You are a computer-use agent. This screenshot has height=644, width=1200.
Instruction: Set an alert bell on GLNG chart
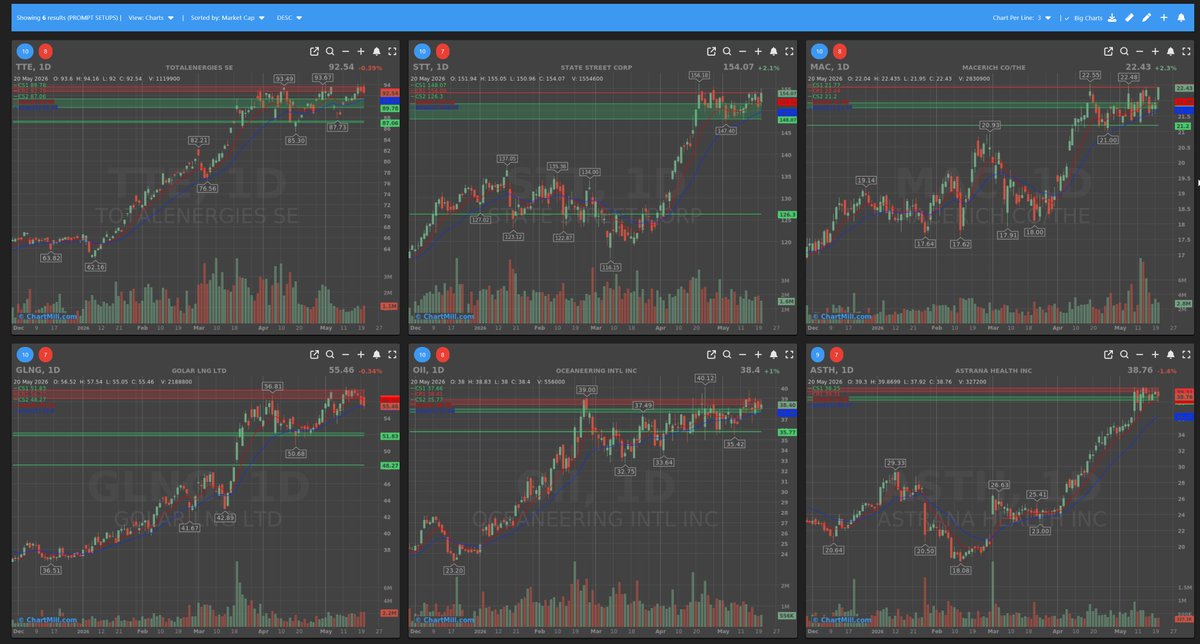pos(376,354)
